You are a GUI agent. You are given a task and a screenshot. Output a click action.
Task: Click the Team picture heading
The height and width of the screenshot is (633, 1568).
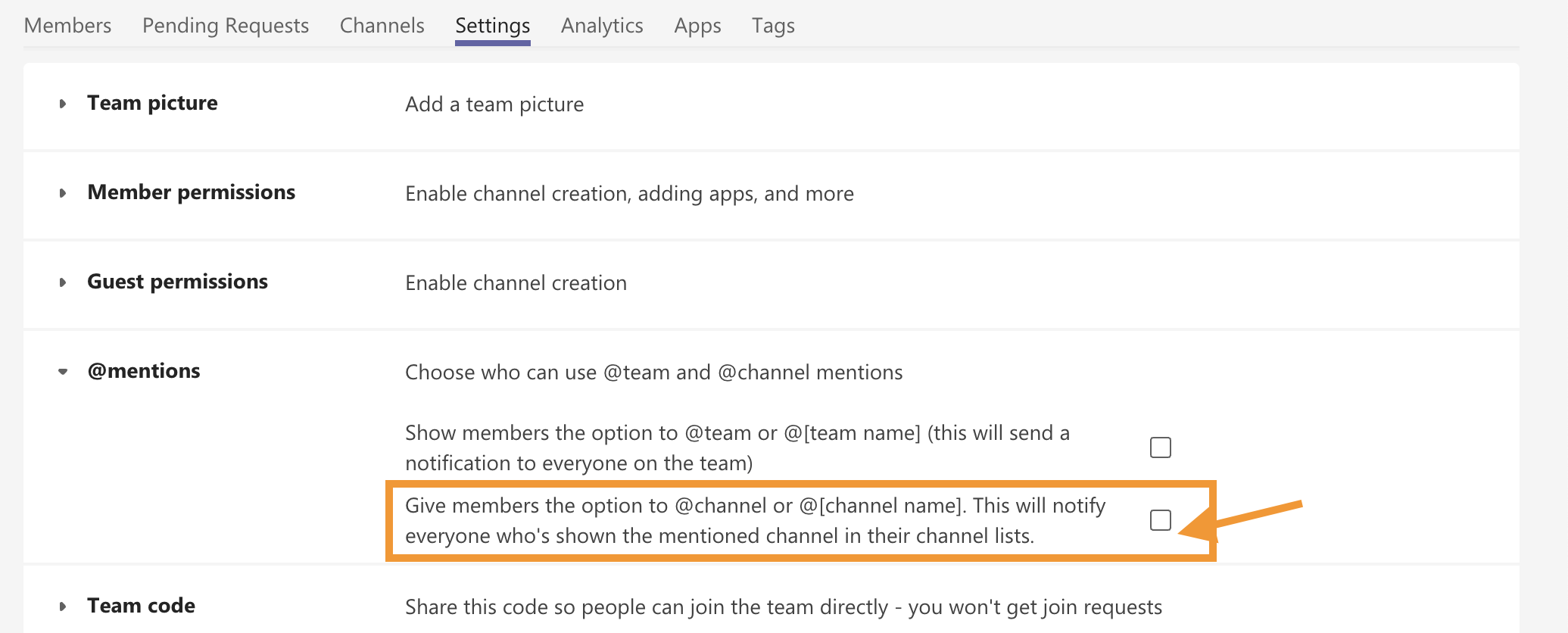152,103
